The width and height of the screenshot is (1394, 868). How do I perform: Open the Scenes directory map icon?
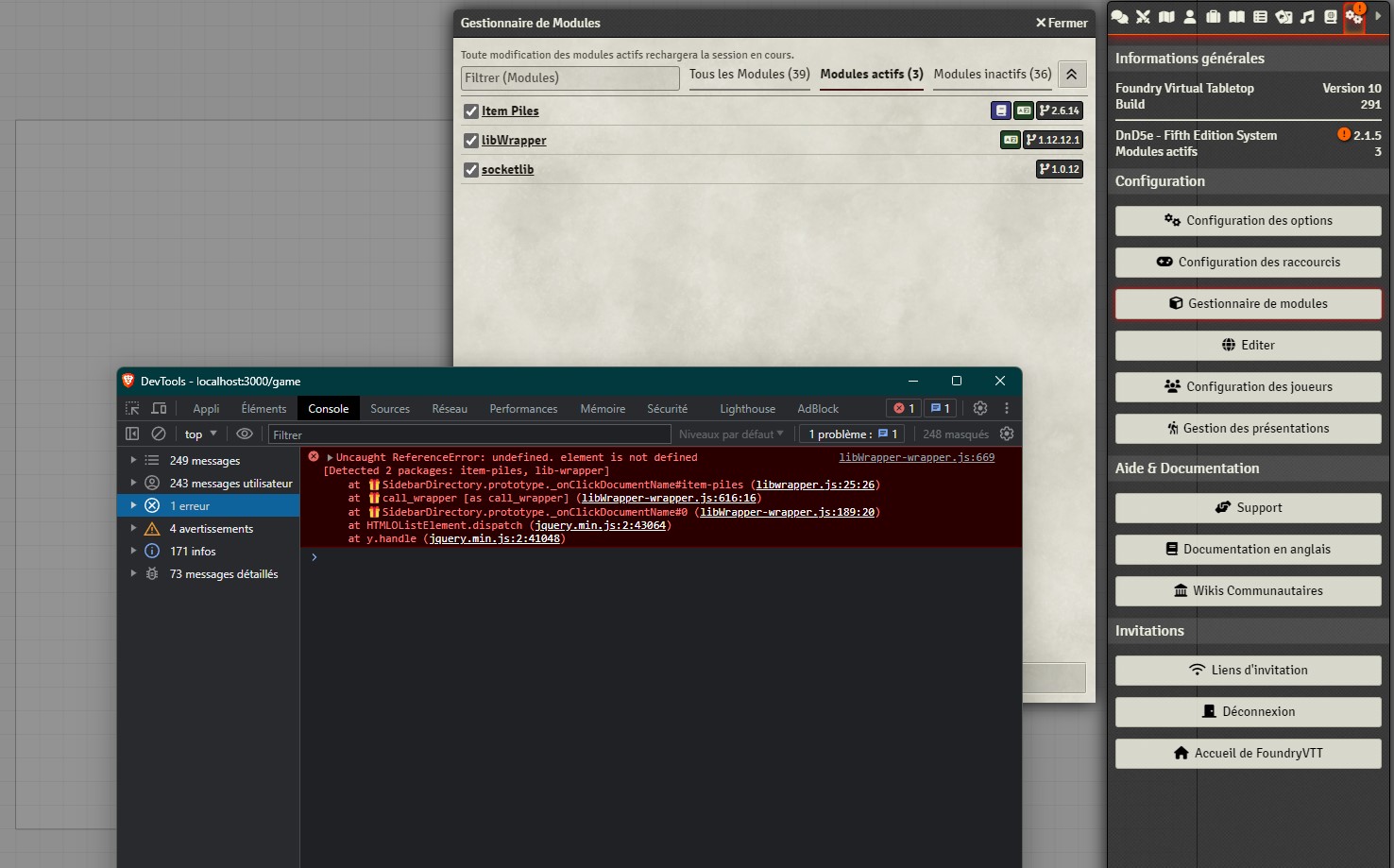pos(1166,17)
